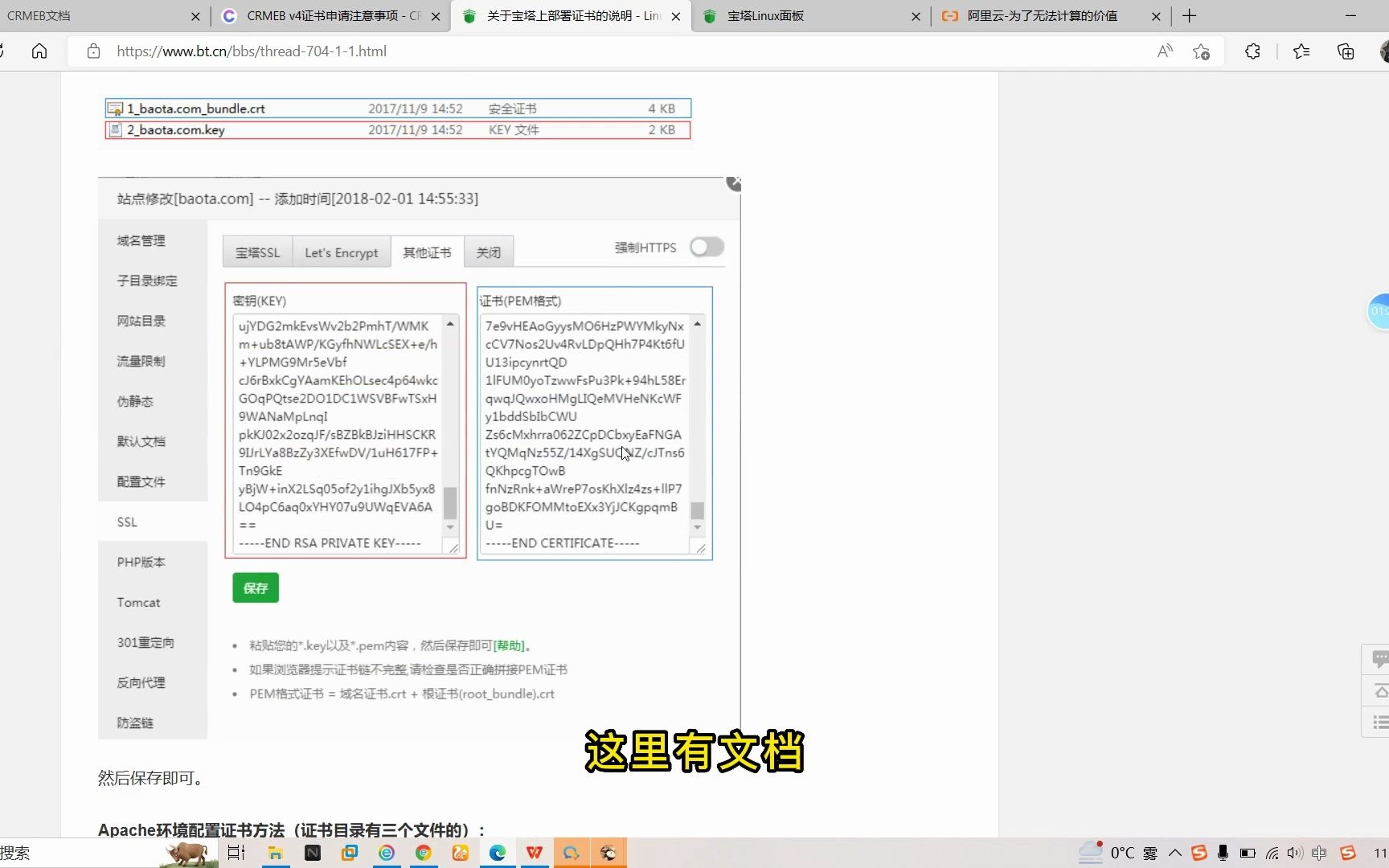Click the list icon in the right floating bar
This screenshot has height=868, width=1389.
point(1379,723)
